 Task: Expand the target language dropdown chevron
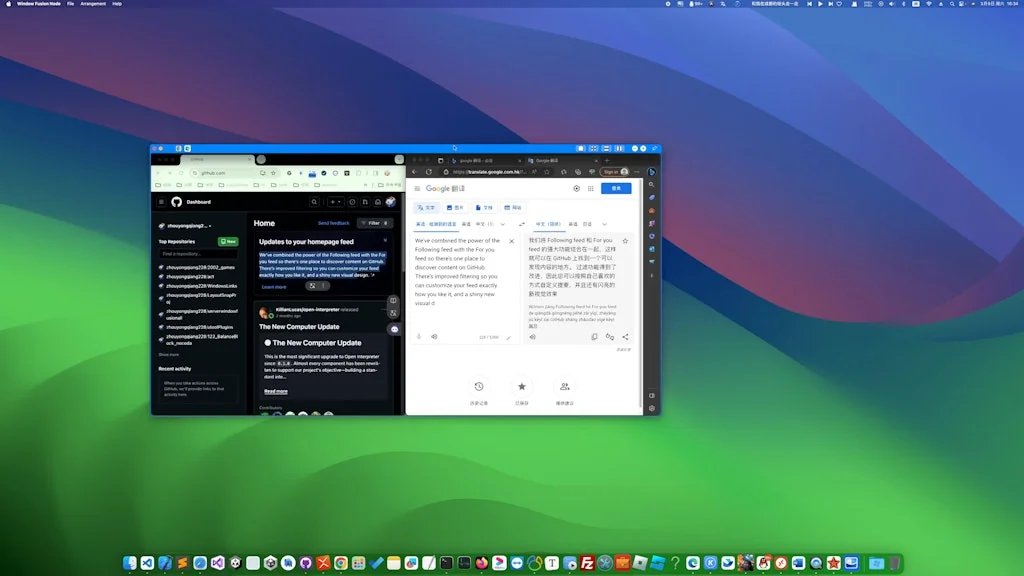[x=604, y=224]
